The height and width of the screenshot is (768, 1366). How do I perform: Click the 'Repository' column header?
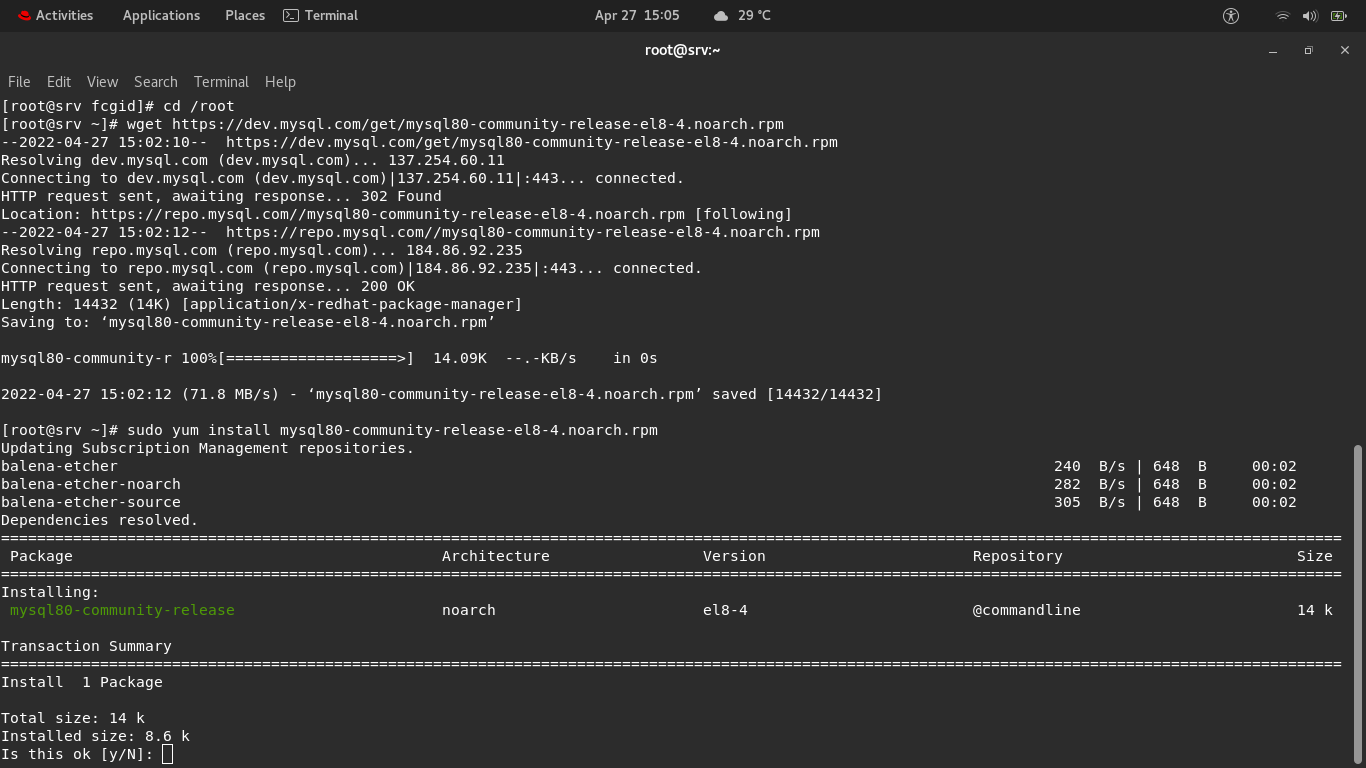coord(1017,556)
